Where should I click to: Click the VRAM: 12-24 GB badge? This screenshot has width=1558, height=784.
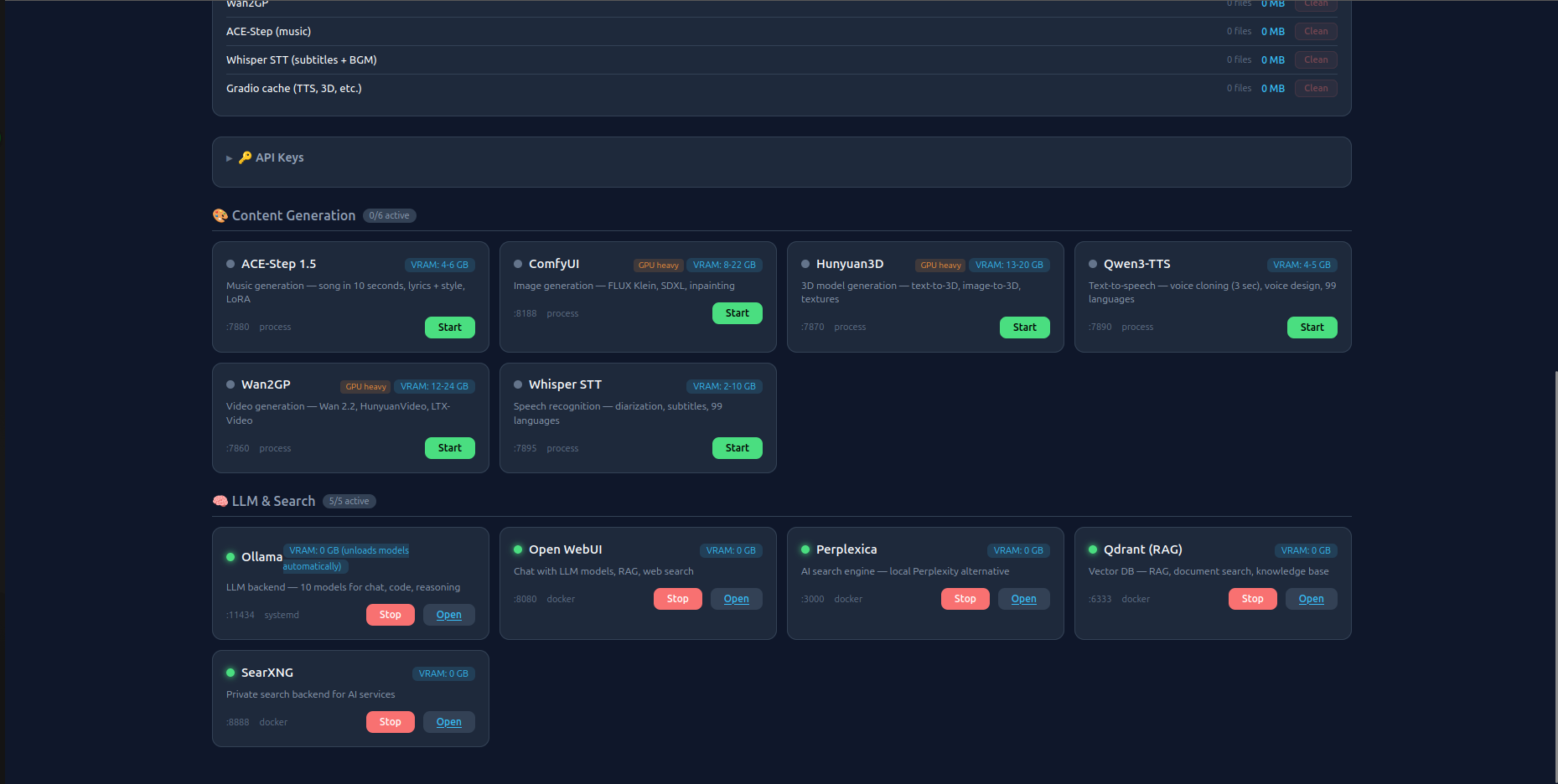tap(435, 387)
